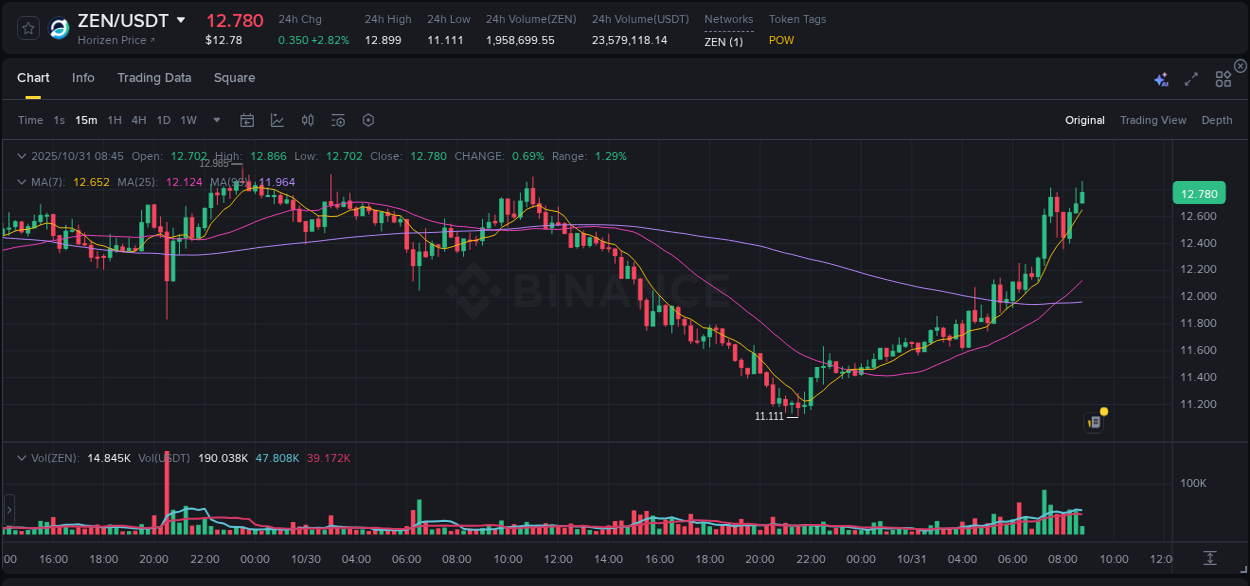Click the OHLC candle display icon
The height and width of the screenshot is (586, 1250).
(307, 120)
